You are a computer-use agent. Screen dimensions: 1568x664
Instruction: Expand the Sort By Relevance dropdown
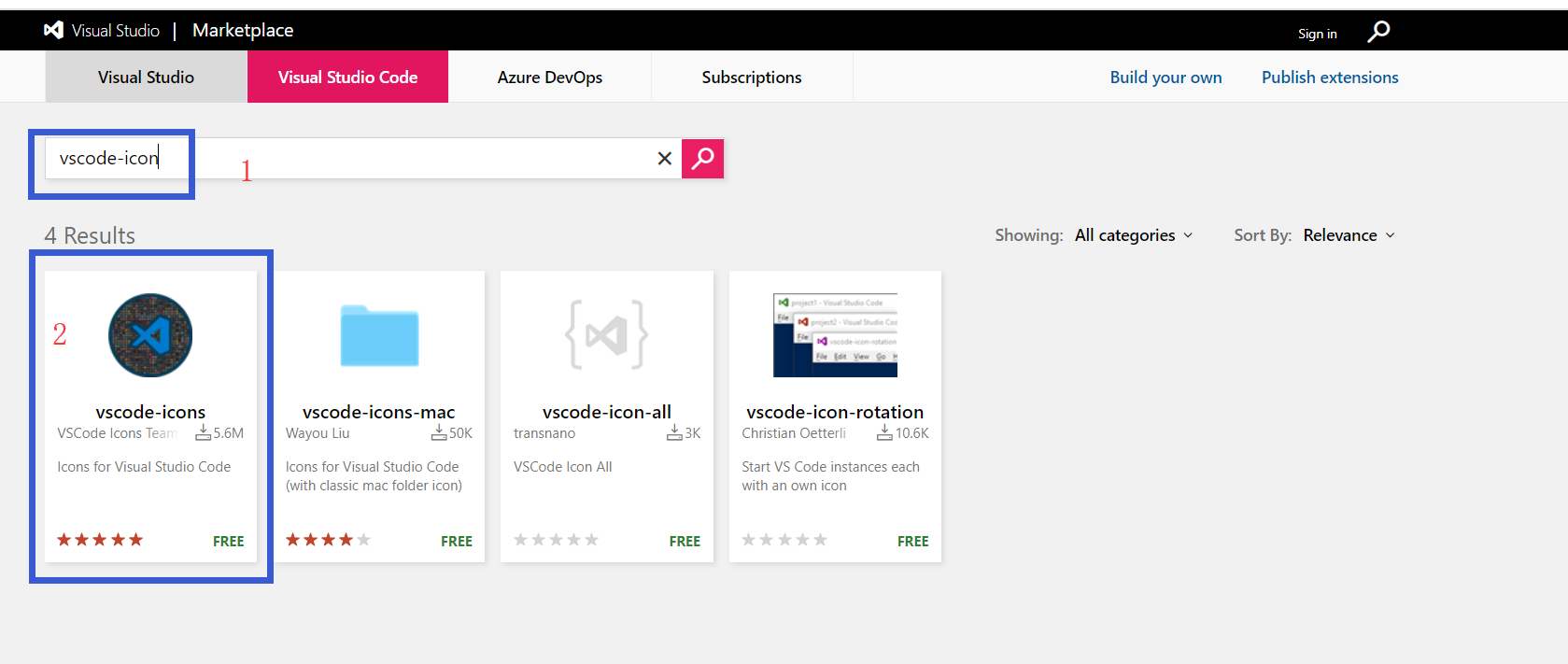[x=1349, y=235]
